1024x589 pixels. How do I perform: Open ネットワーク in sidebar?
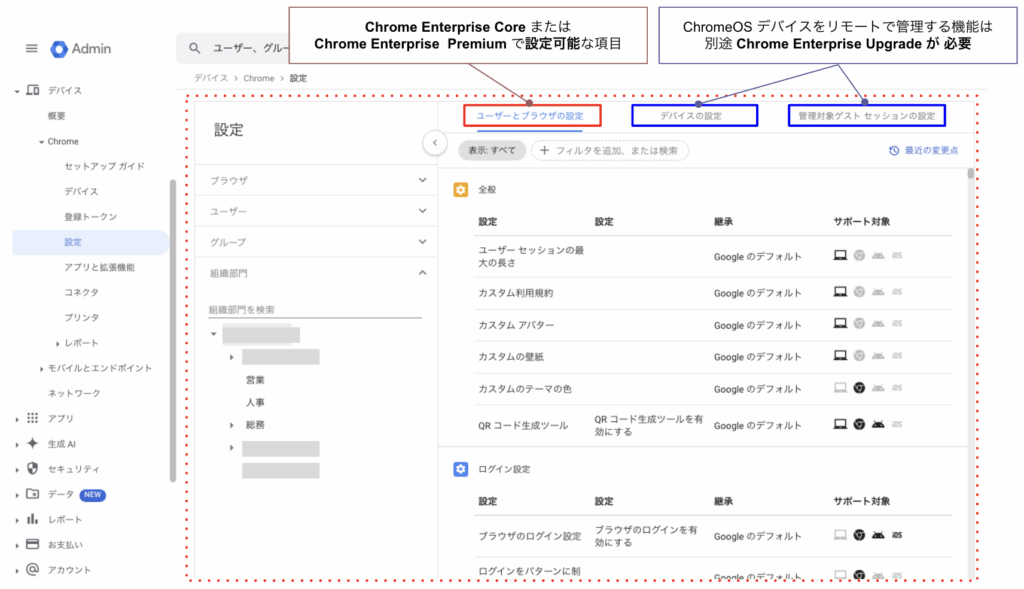point(74,393)
